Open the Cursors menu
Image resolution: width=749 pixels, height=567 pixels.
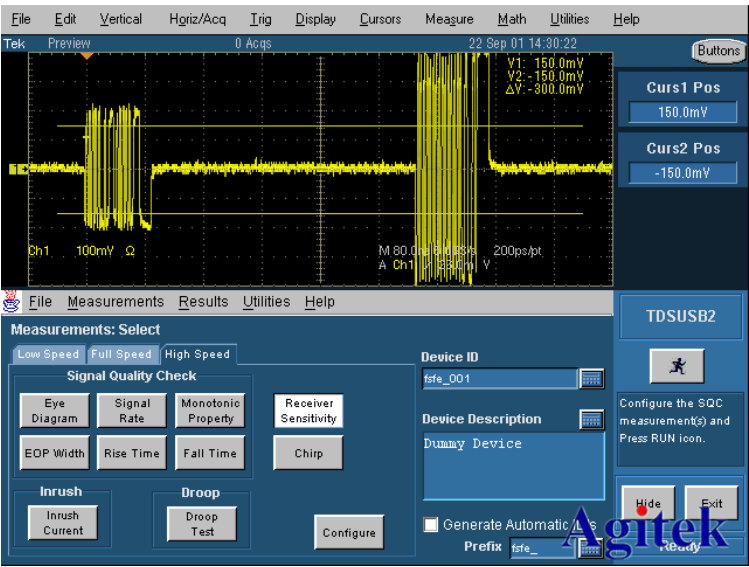point(380,19)
